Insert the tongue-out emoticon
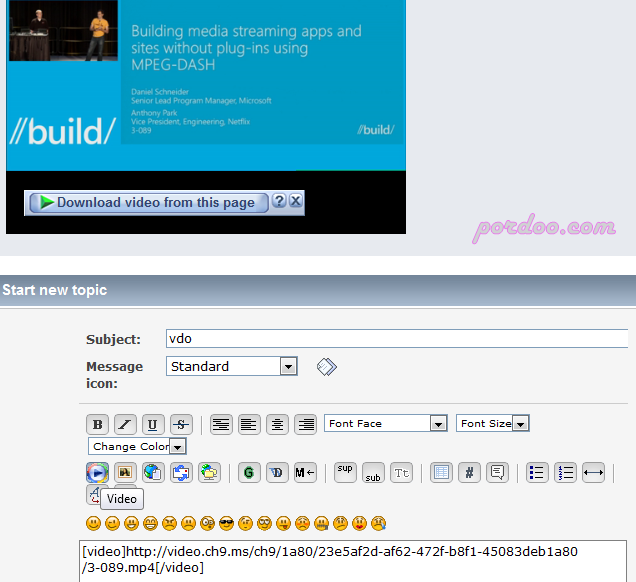The image size is (636, 582). (284, 523)
